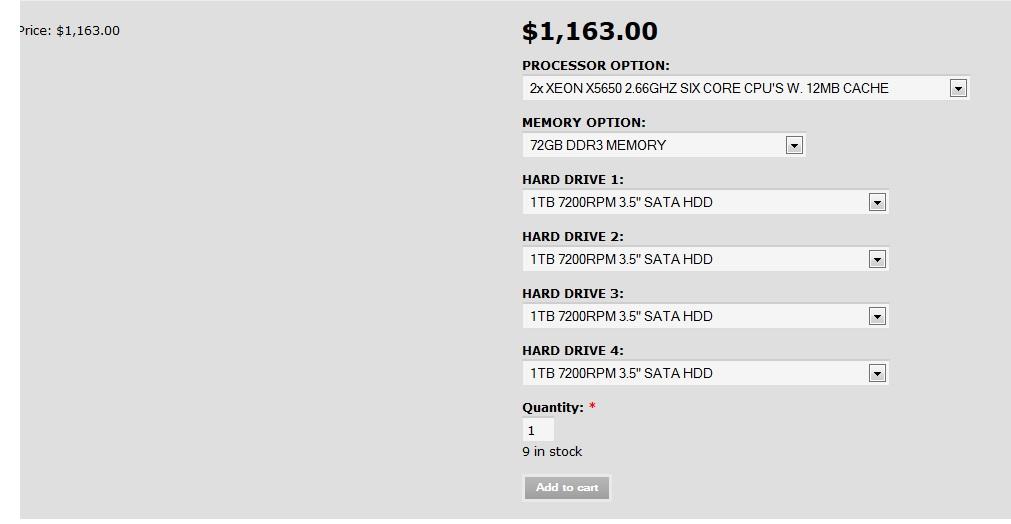
Task: Click the red required asterisk next to Quantity
Action: click(592, 406)
